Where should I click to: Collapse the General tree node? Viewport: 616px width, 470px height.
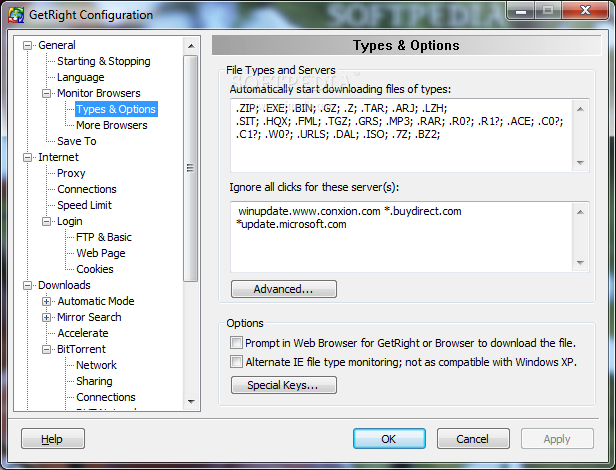pos(27,46)
